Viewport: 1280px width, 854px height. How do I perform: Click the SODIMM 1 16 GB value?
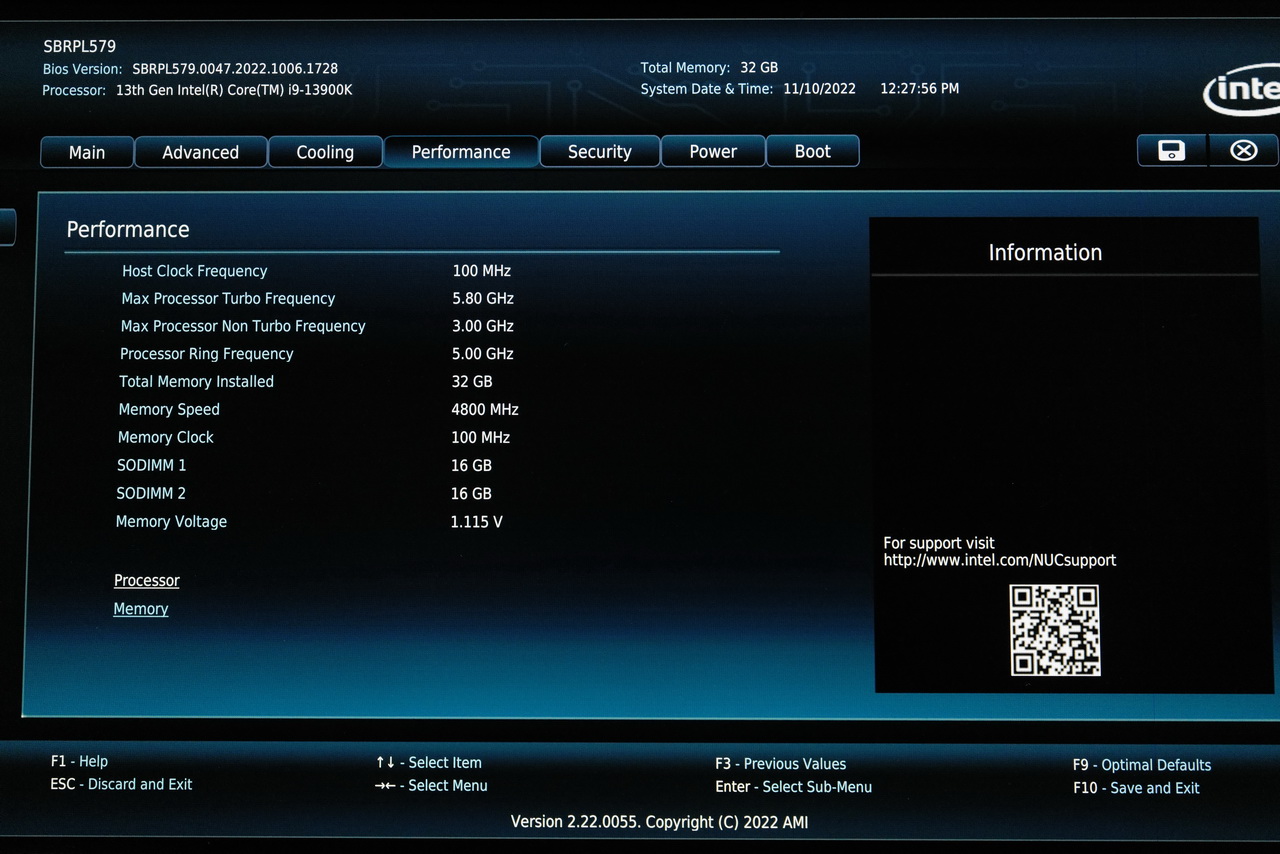point(471,465)
